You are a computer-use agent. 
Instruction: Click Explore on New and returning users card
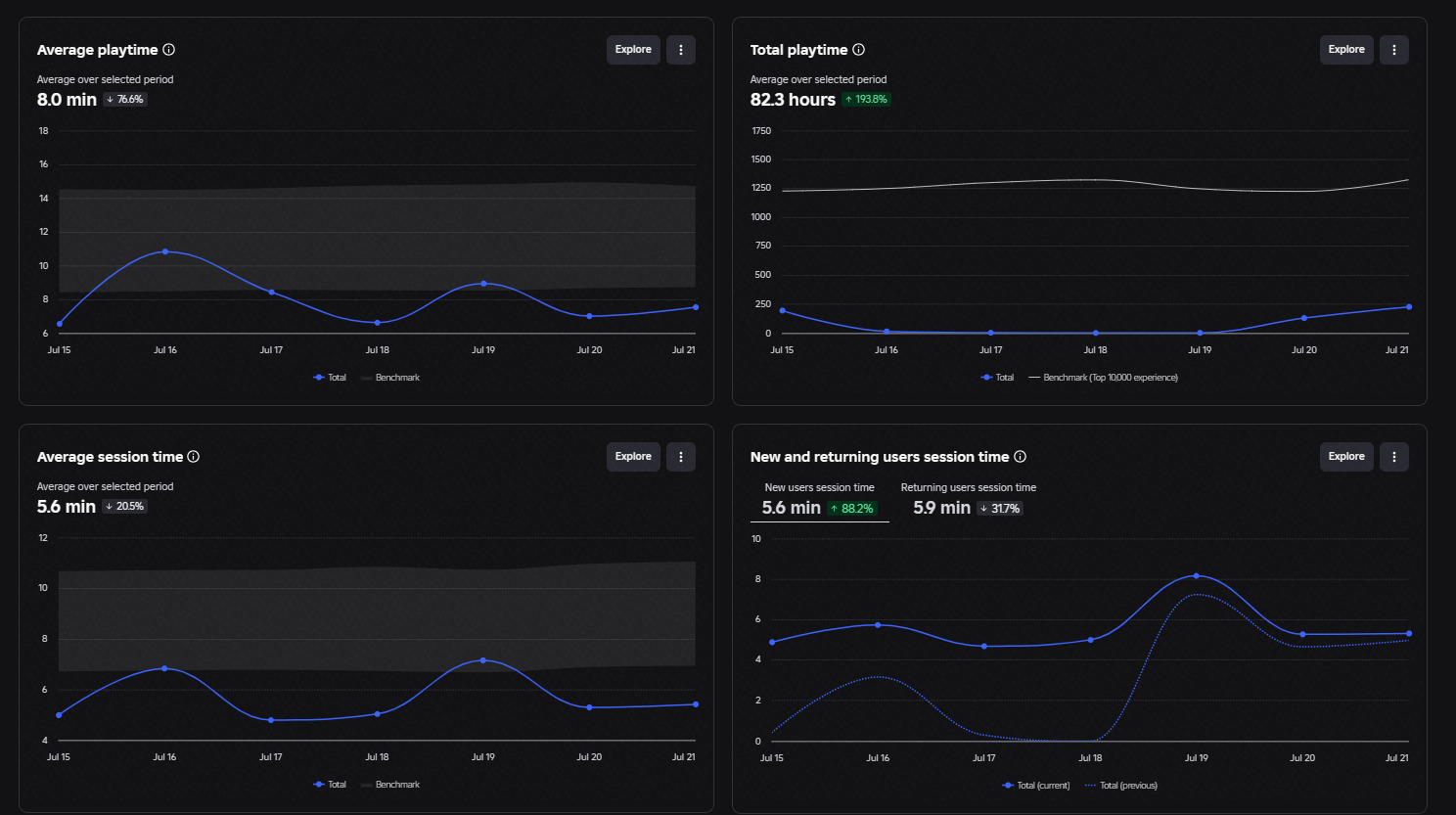click(1346, 457)
